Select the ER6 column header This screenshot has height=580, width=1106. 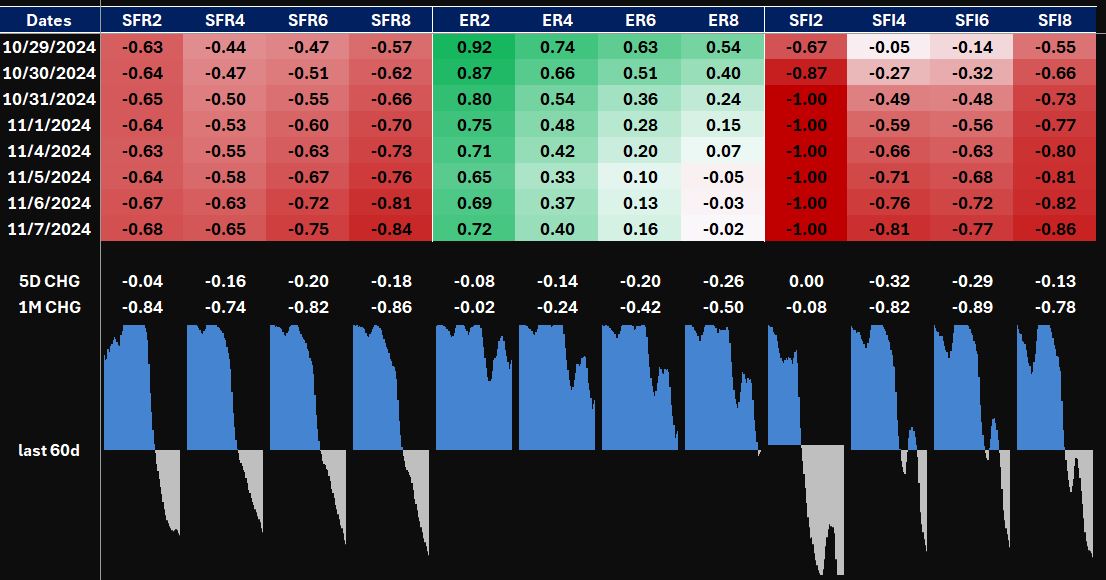(640, 20)
